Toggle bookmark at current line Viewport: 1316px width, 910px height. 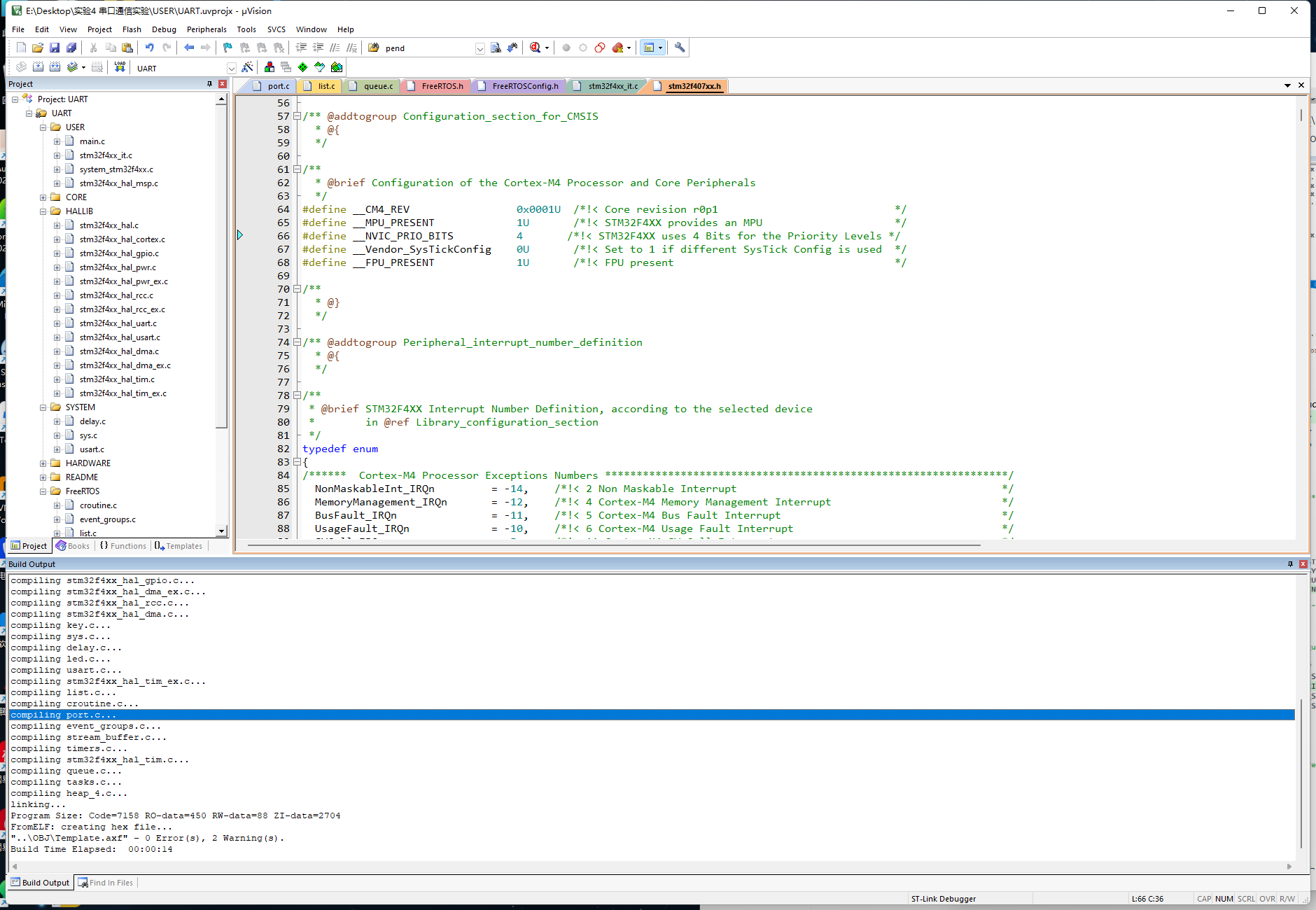tap(227, 48)
